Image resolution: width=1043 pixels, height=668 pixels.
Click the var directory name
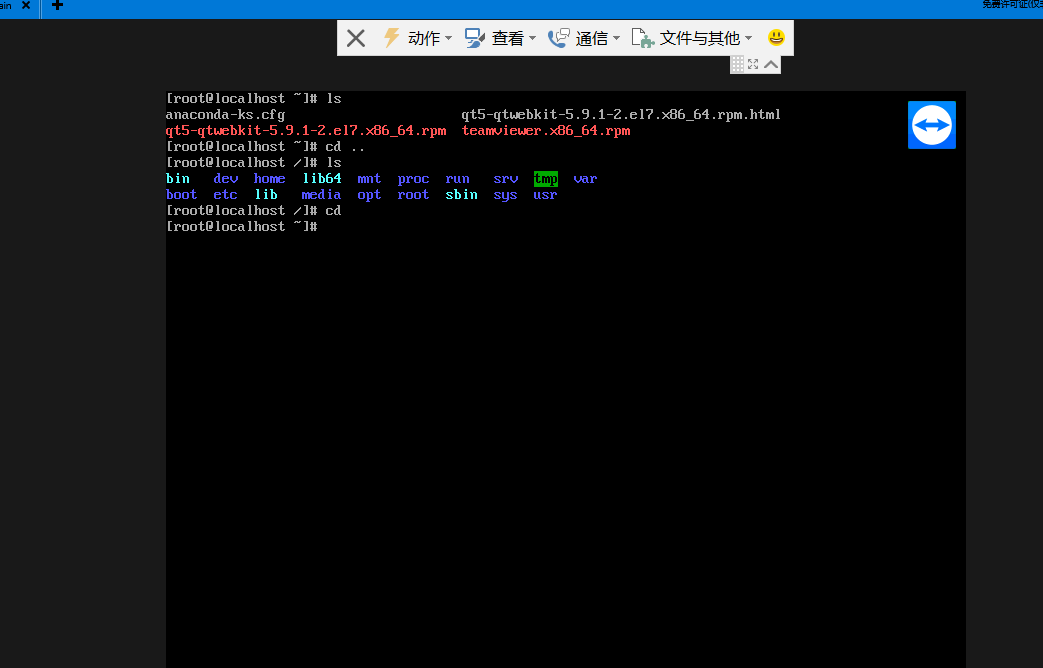click(x=585, y=178)
